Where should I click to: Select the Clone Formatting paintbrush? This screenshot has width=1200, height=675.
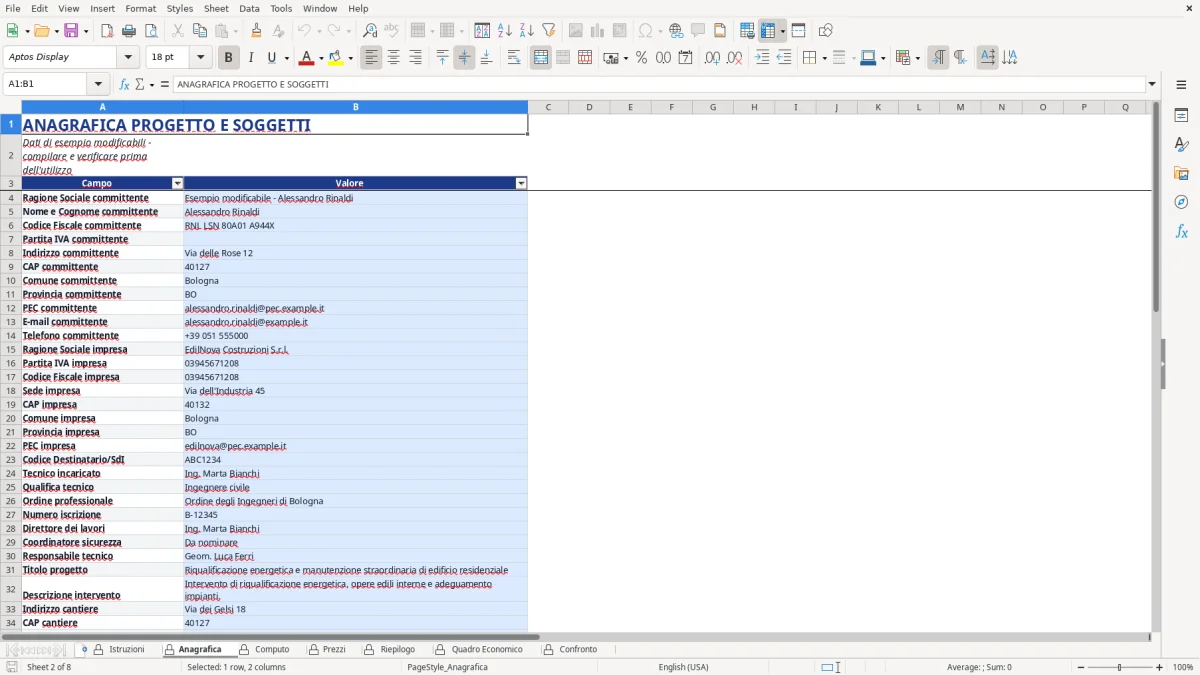[x=256, y=31]
